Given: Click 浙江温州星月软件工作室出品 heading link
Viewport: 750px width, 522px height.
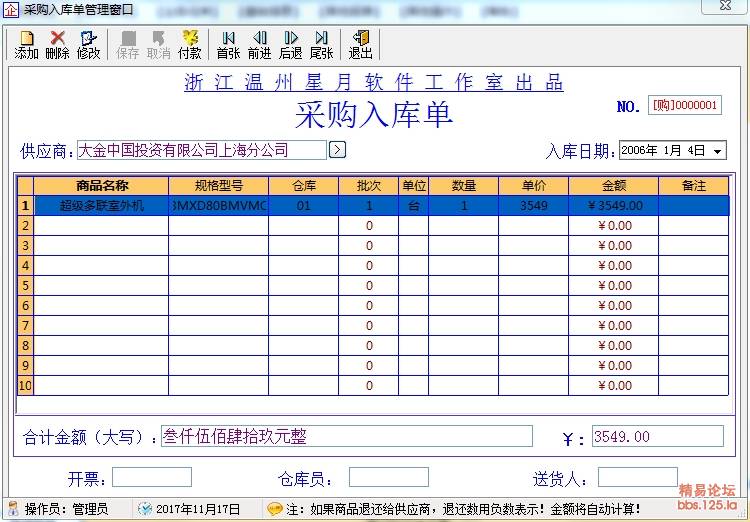Looking at the screenshot, I should pyautogui.click(x=374, y=82).
